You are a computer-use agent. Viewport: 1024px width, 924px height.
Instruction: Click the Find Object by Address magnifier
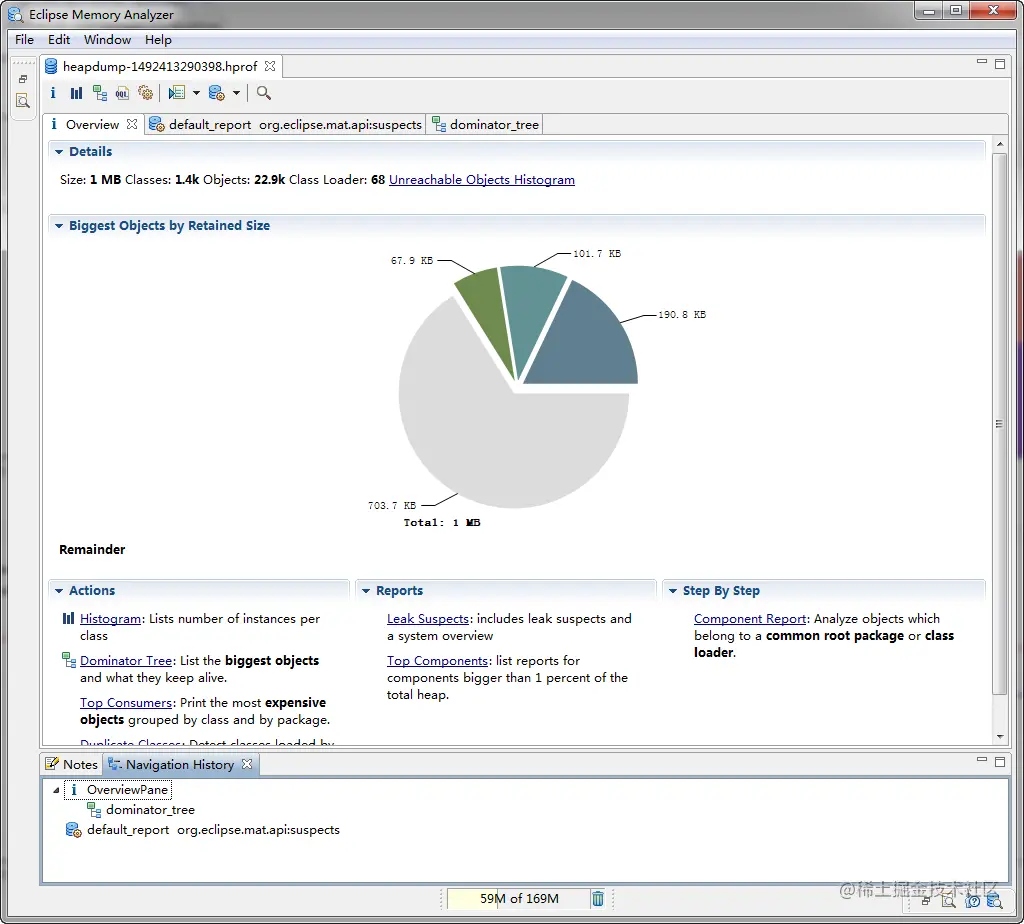pos(263,93)
